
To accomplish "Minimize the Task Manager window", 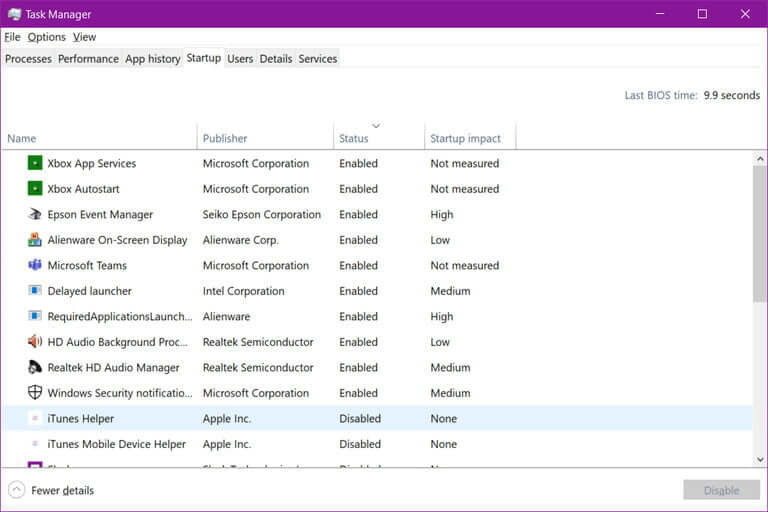I will 660,14.
